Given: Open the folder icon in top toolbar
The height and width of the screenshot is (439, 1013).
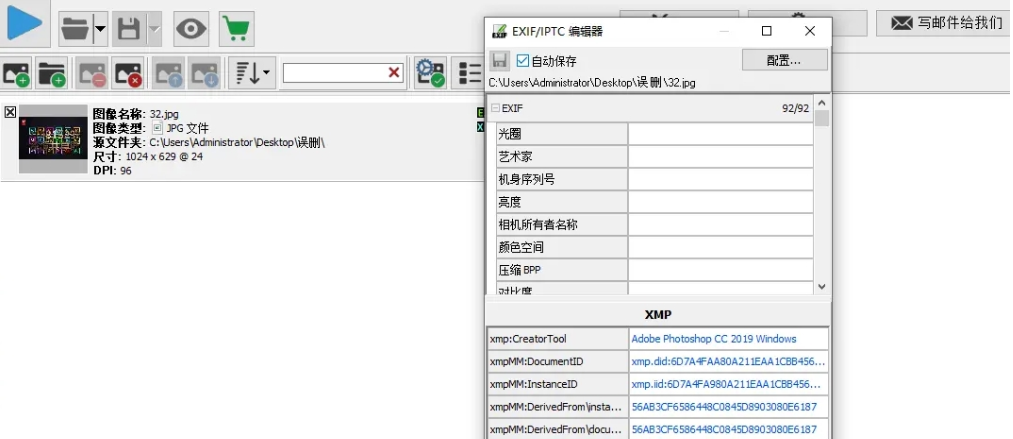Looking at the screenshot, I should [75, 29].
